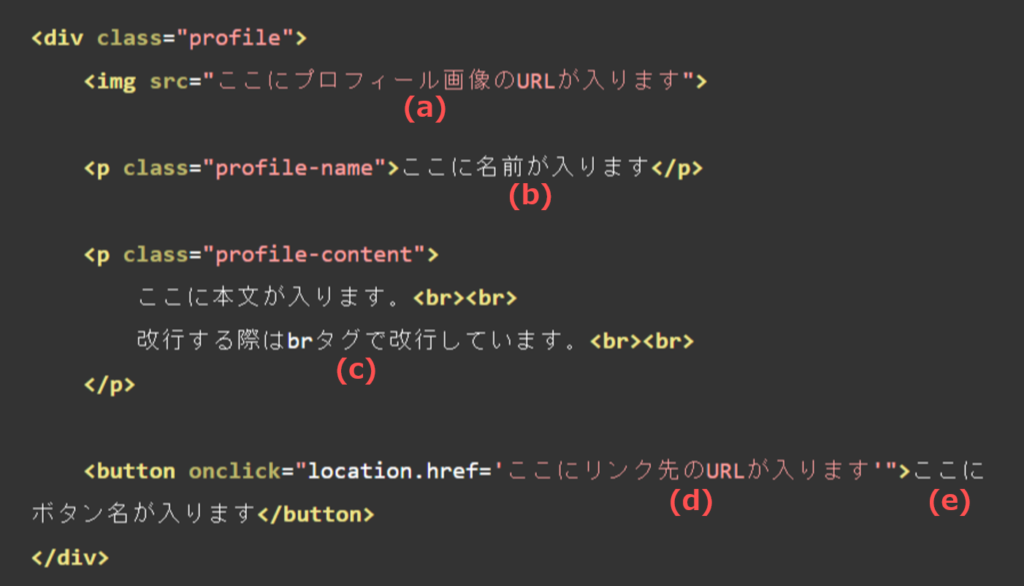Click the button onclick attribute name

tap(234, 471)
